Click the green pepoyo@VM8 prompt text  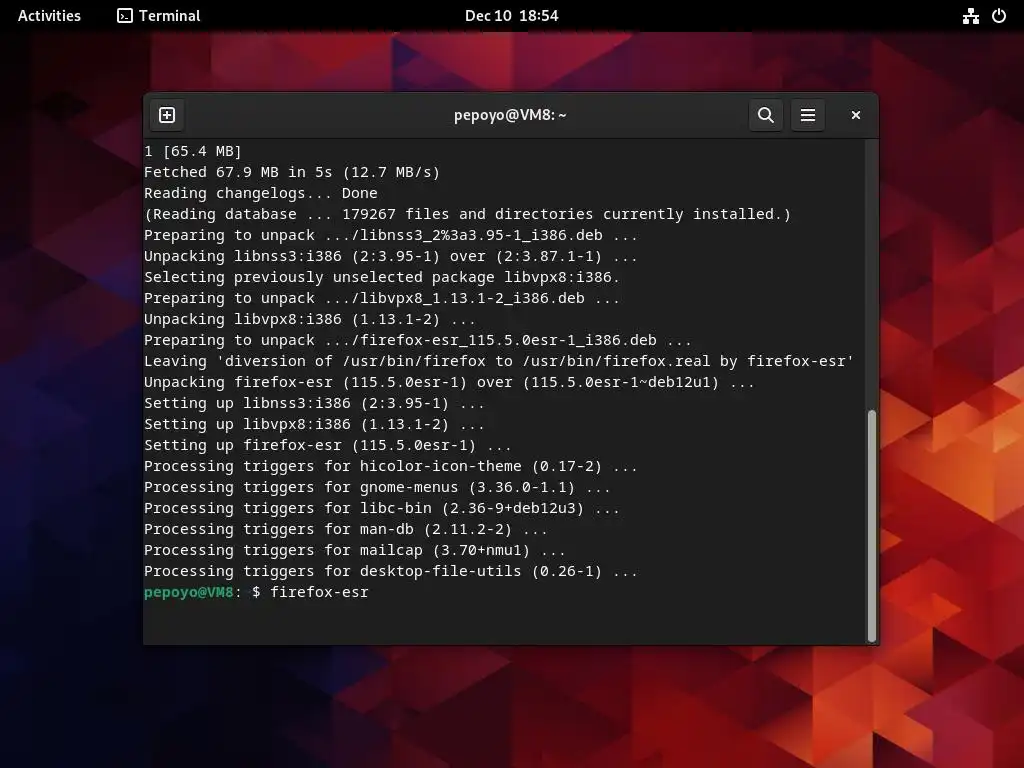188,592
